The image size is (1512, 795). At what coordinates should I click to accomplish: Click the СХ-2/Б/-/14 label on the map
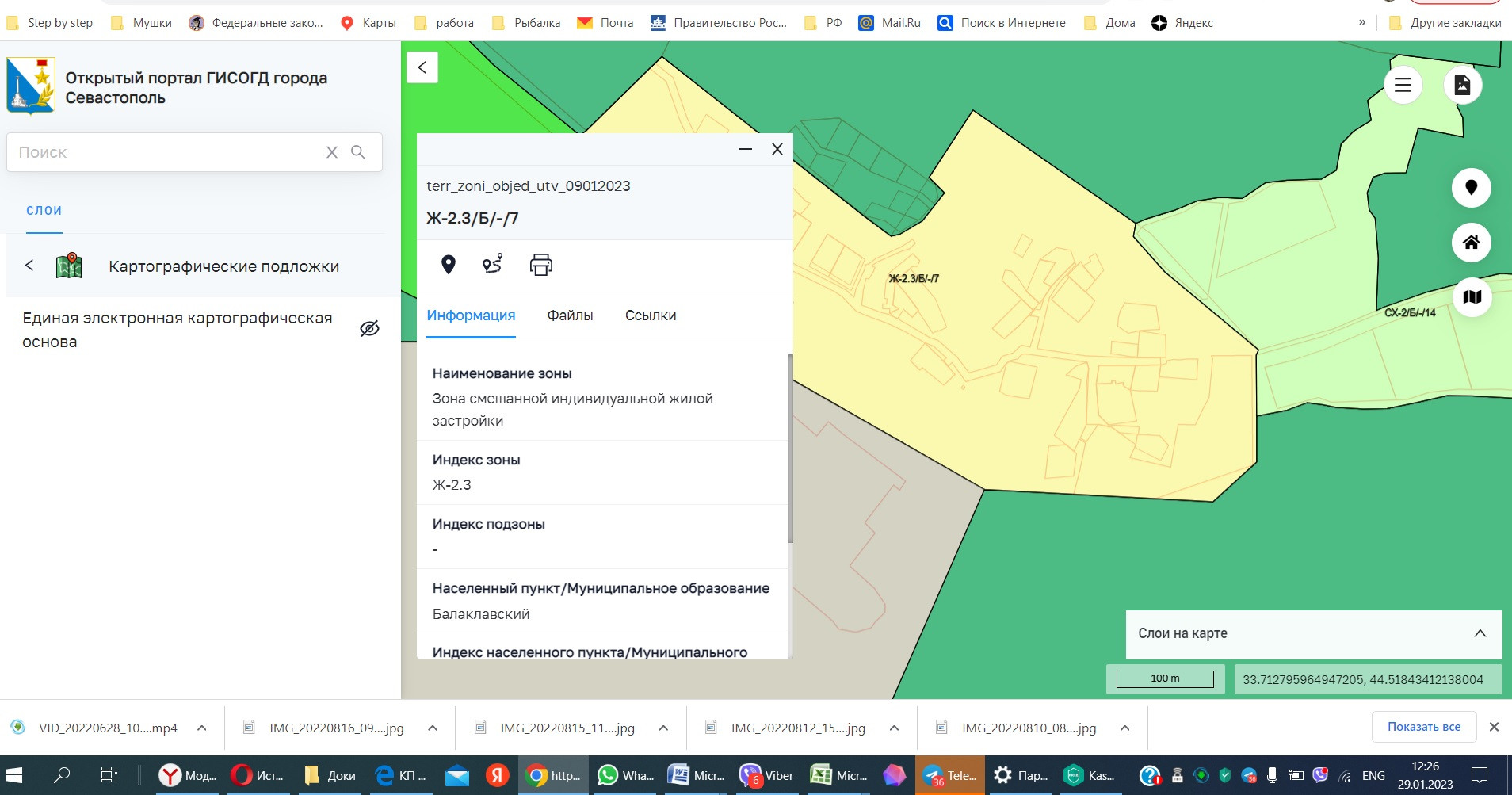pos(1410,312)
